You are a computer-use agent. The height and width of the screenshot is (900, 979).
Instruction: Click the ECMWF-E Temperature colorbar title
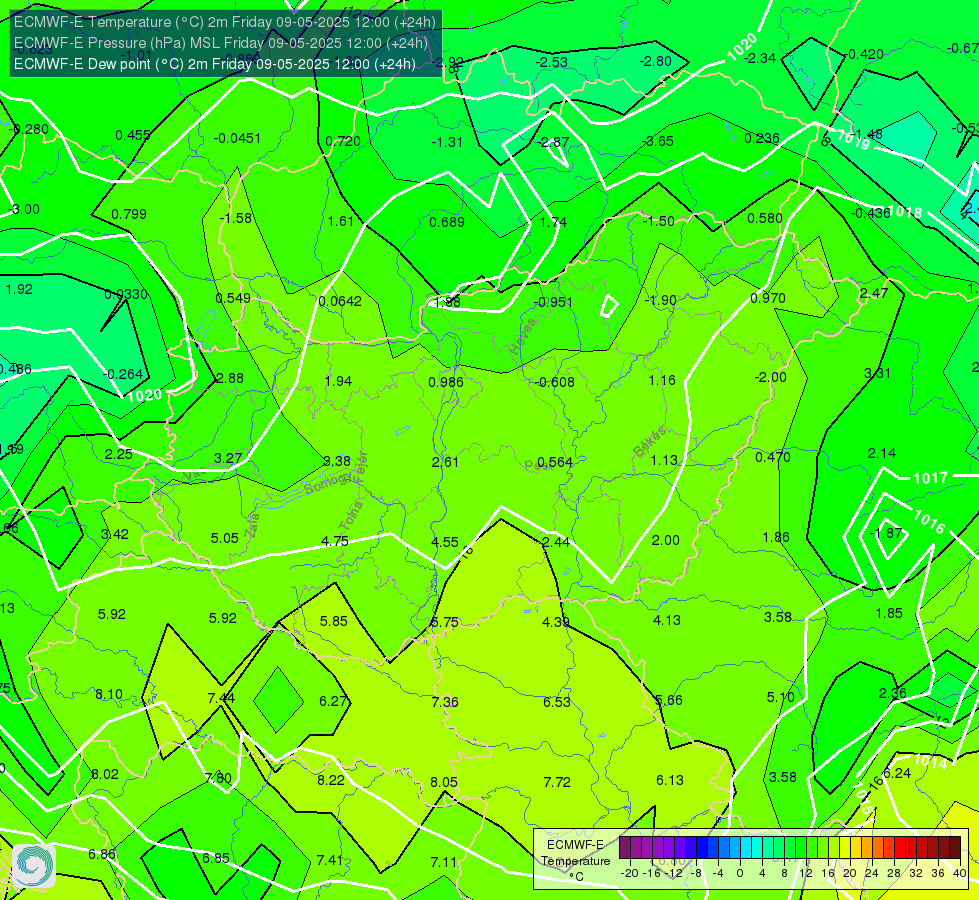(x=576, y=861)
